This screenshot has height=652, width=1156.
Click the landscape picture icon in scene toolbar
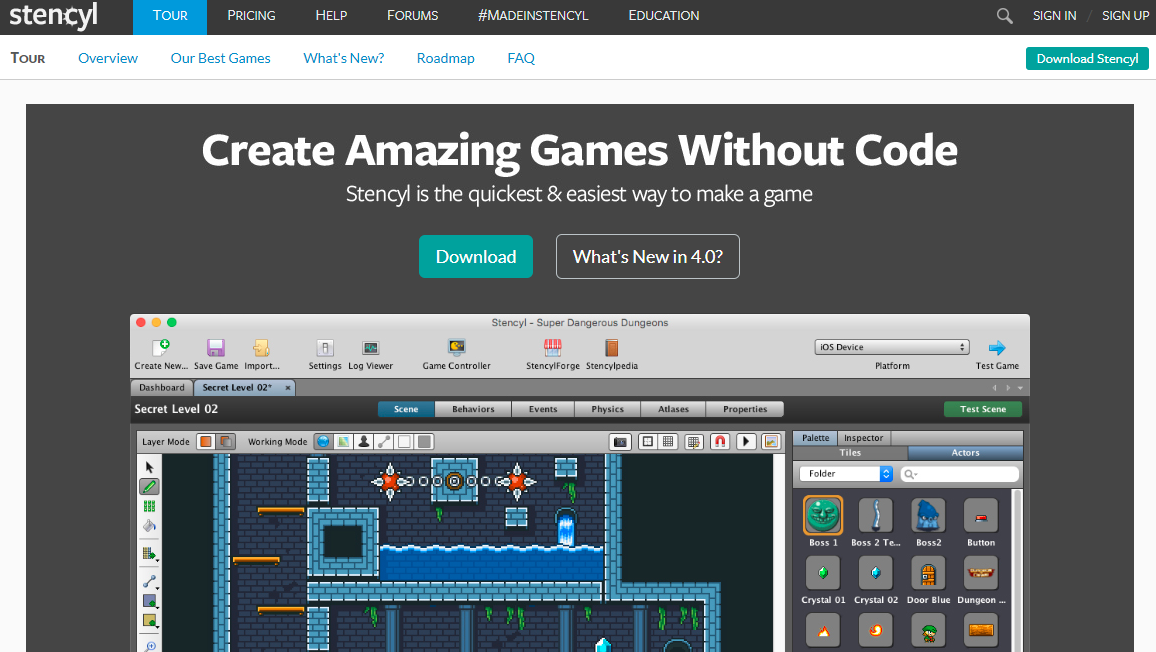(x=771, y=442)
